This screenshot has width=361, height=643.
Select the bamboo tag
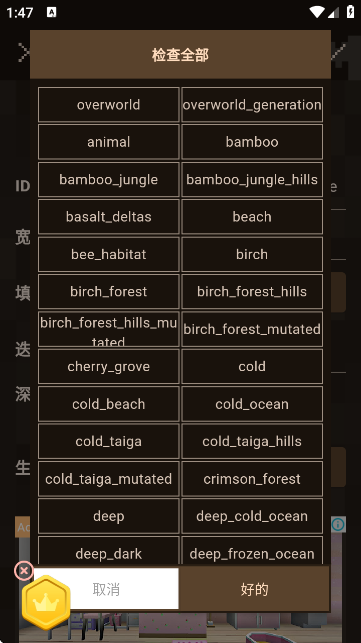pos(252,142)
